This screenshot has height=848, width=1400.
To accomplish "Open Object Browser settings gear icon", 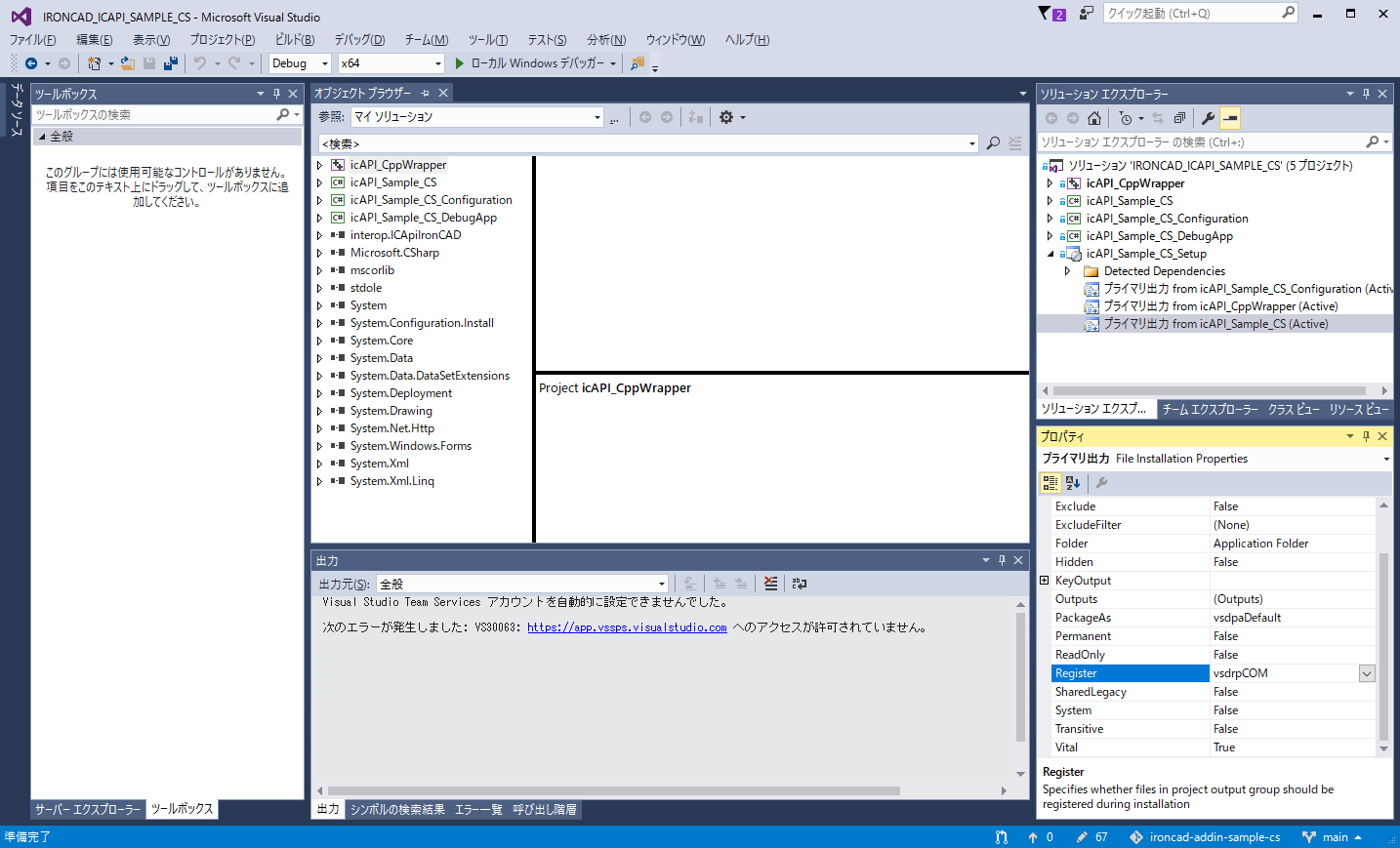I will click(726, 117).
